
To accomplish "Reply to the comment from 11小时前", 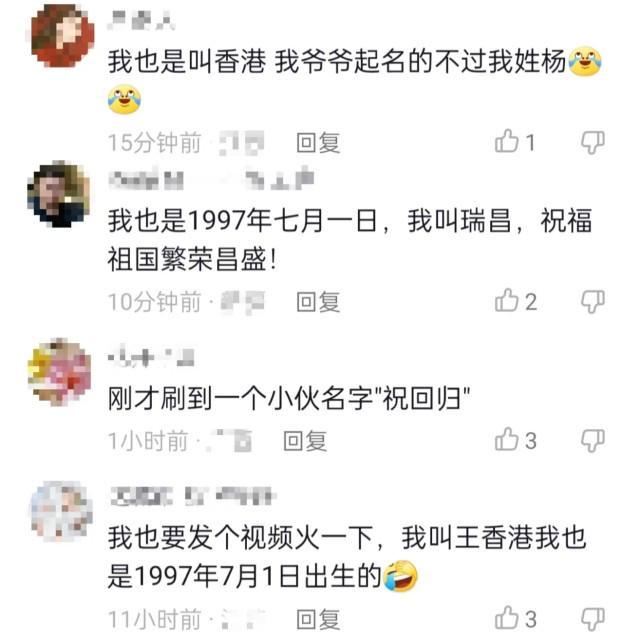I will click(x=318, y=619).
